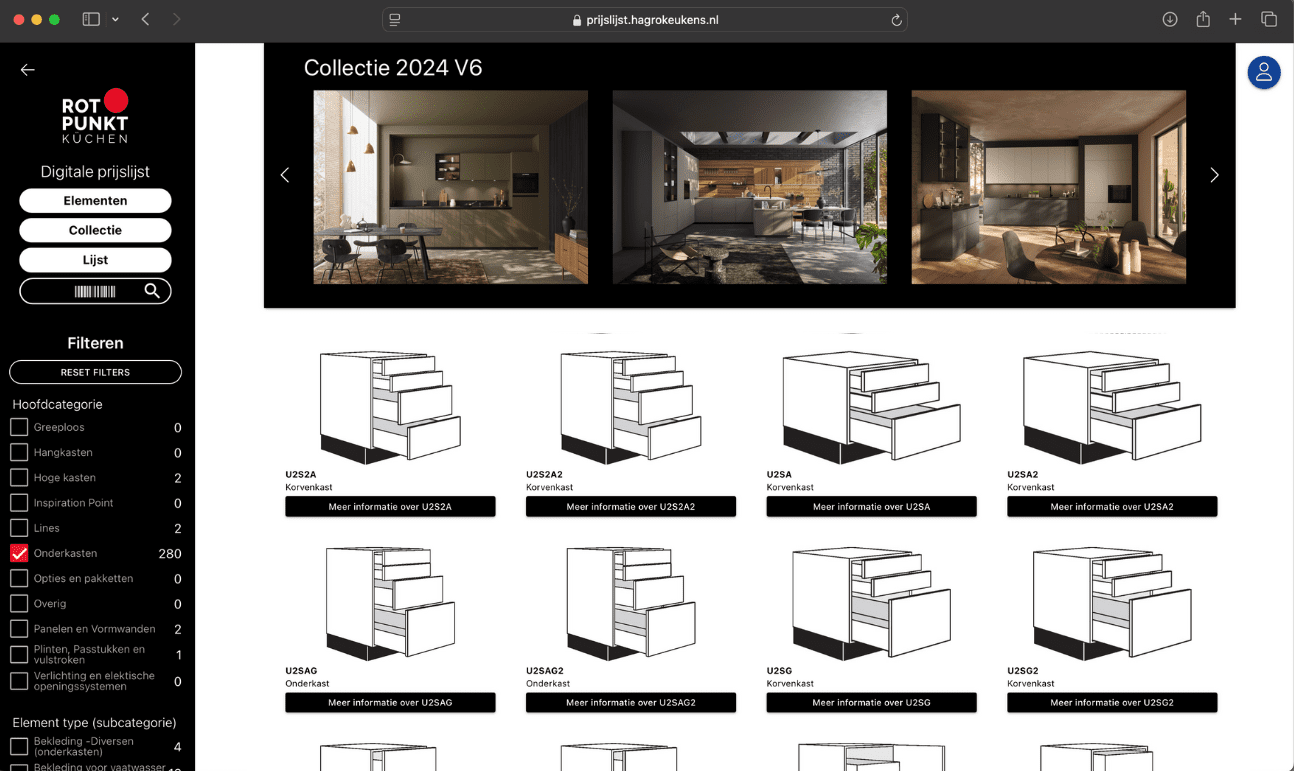Select the middle kitchen photo in carousel
1294x771 pixels.
(x=750, y=187)
